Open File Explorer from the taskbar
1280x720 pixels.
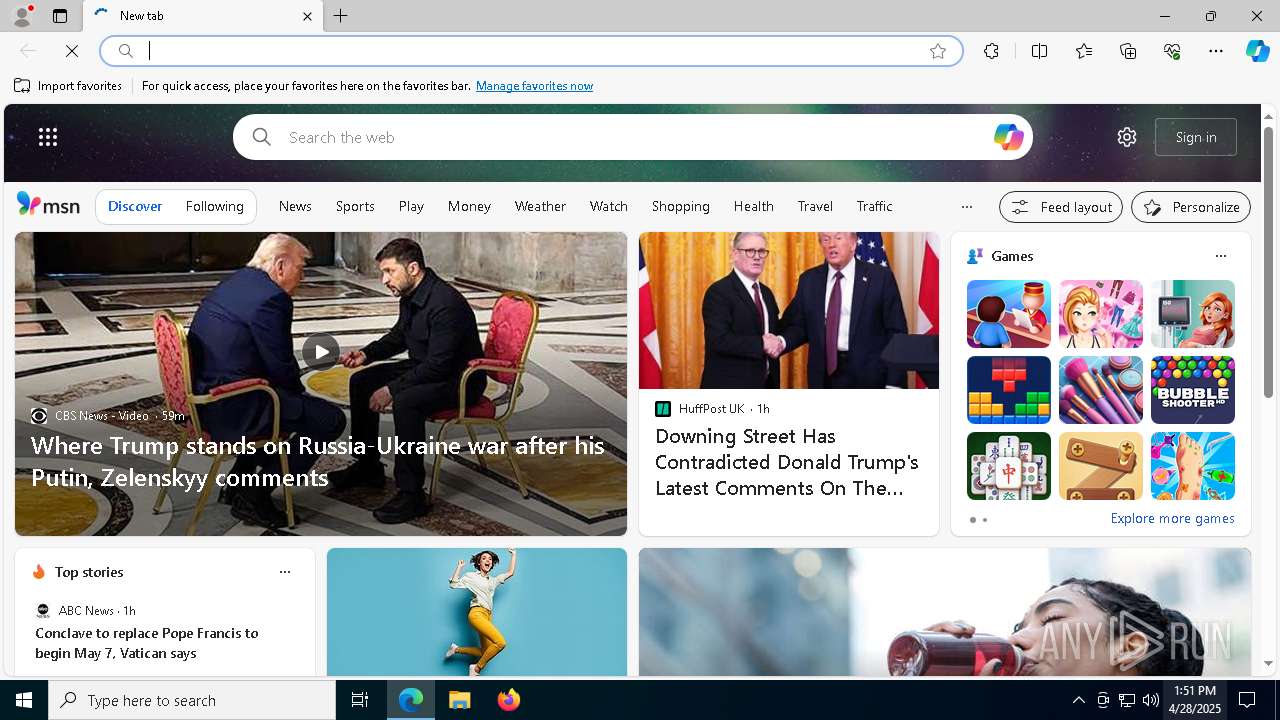point(459,700)
